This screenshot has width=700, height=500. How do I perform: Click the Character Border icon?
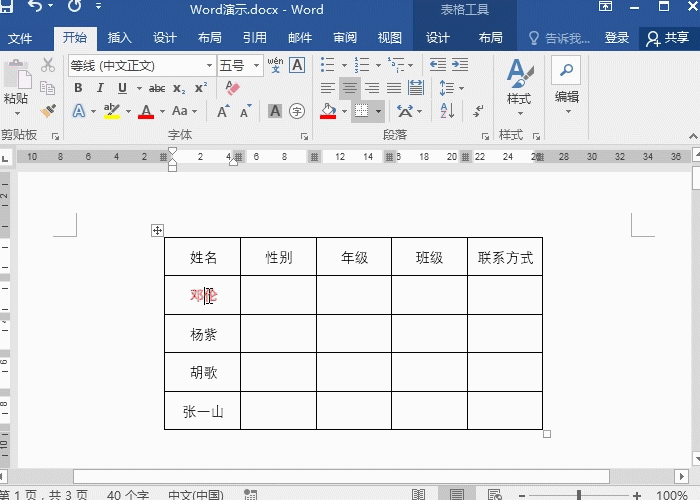point(297,65)
